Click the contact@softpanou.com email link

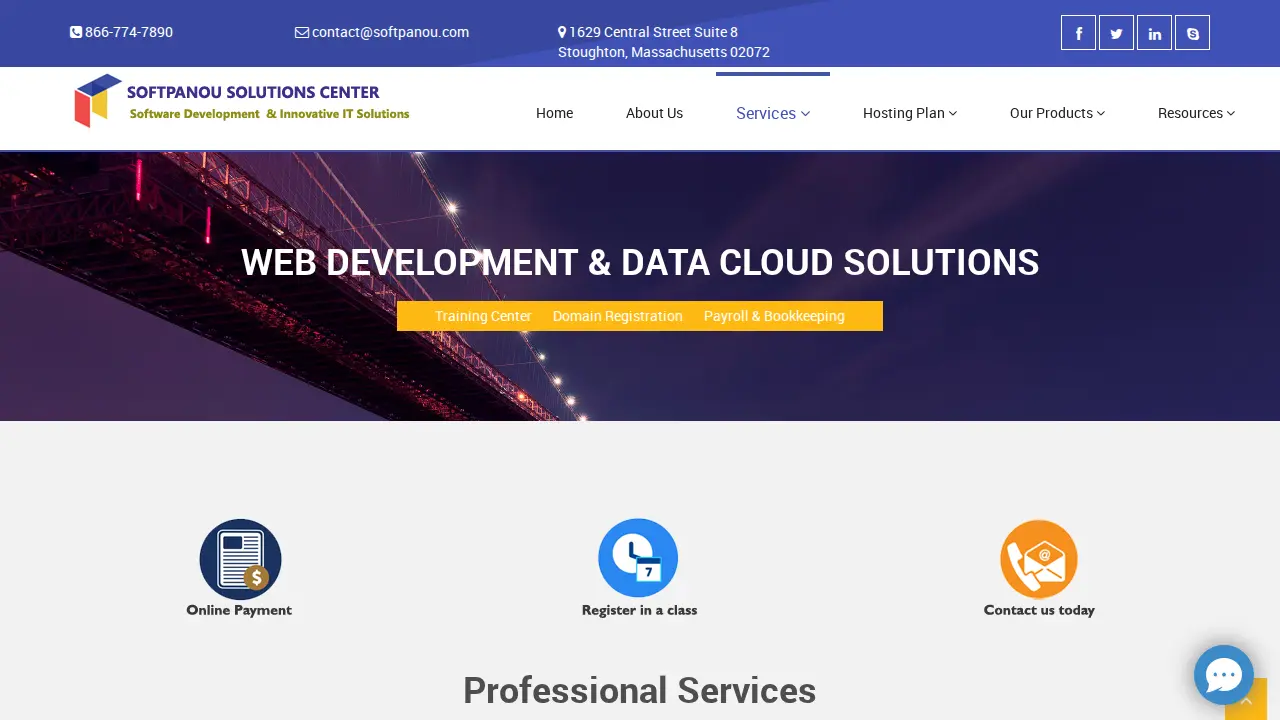[390, 32]
